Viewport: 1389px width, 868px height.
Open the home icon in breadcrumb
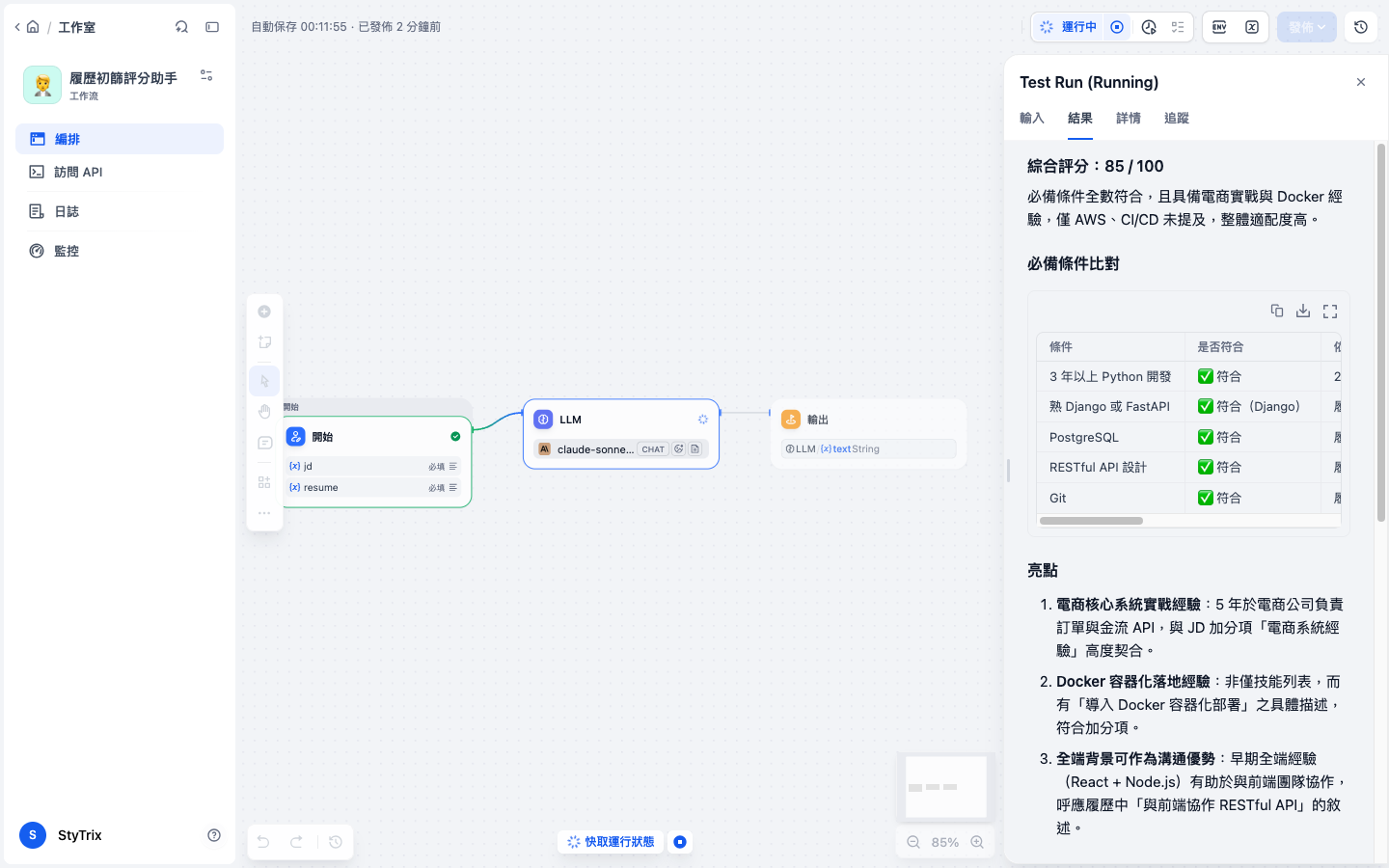[33, 27]
